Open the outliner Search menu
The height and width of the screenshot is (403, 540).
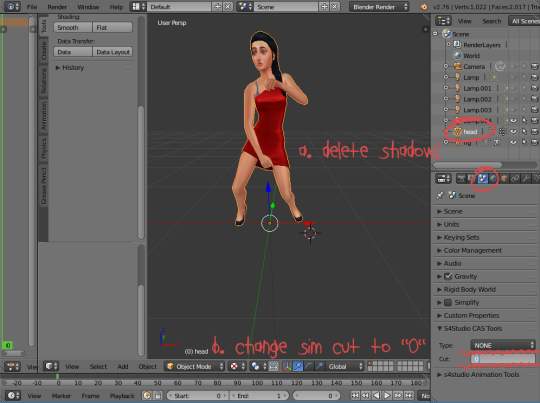(491, 21)
